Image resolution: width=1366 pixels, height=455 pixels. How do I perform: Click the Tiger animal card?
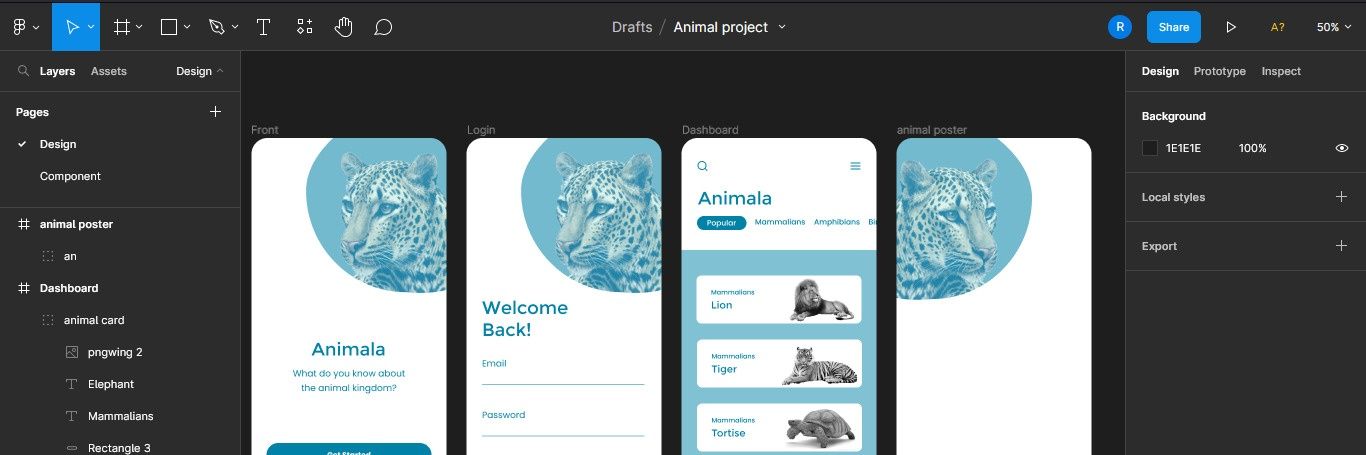779,363
